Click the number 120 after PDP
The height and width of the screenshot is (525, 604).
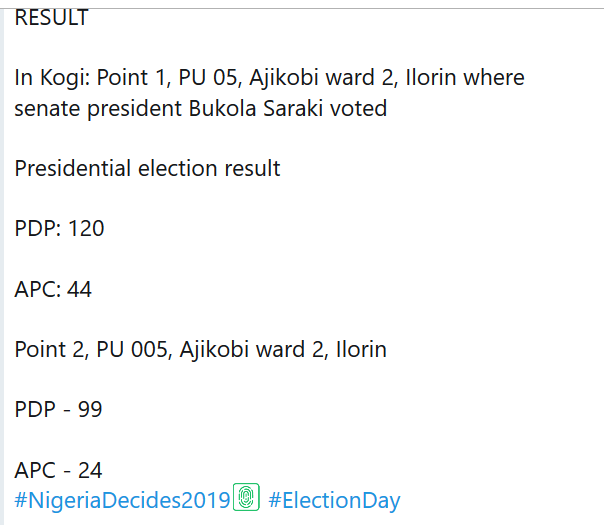point(86,229)
